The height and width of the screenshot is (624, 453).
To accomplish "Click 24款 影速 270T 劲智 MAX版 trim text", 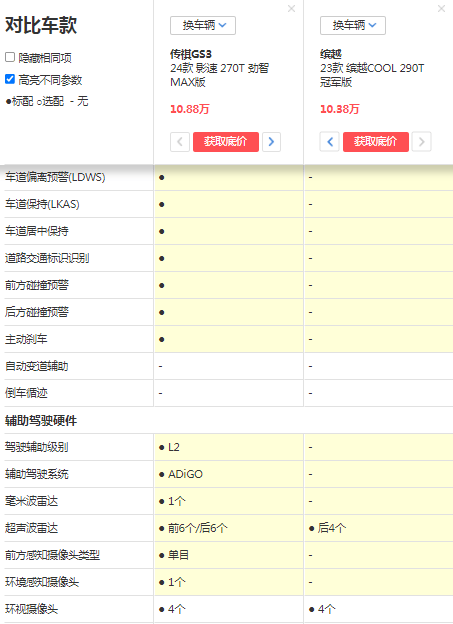I will (219, 75).
